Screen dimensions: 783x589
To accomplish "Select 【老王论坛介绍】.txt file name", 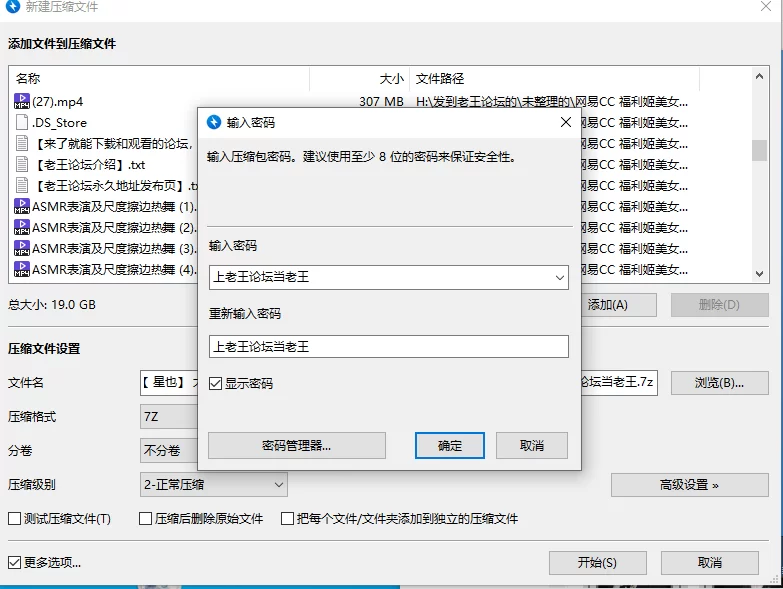I will (x=89, y=165).
